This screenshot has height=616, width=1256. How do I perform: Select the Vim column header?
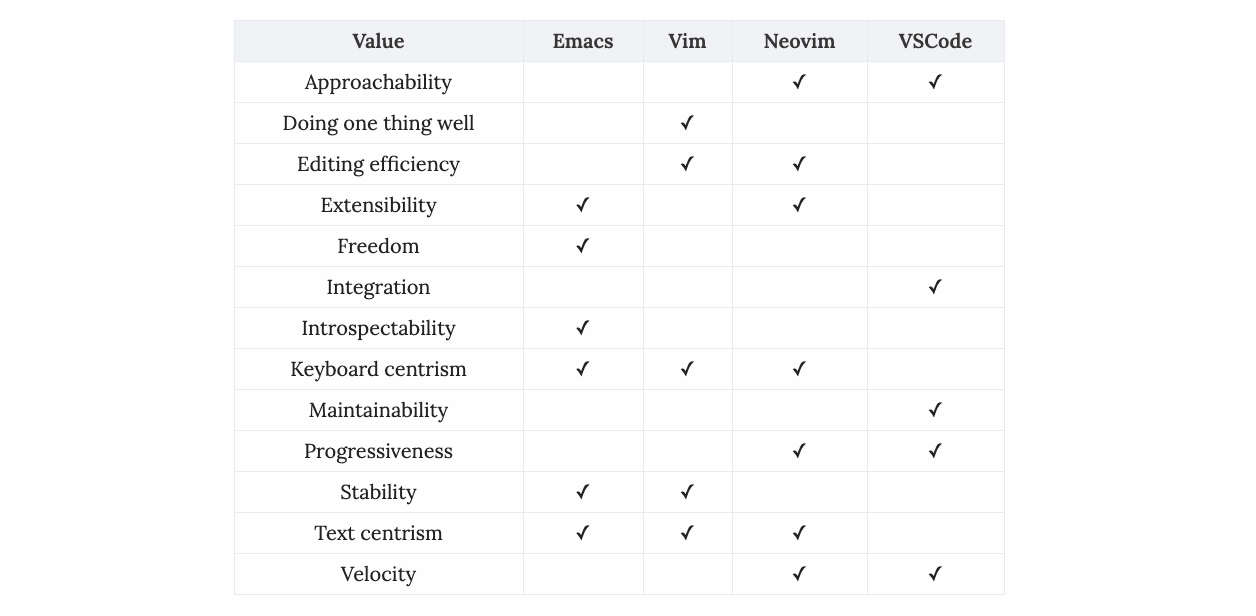point(687,41)
